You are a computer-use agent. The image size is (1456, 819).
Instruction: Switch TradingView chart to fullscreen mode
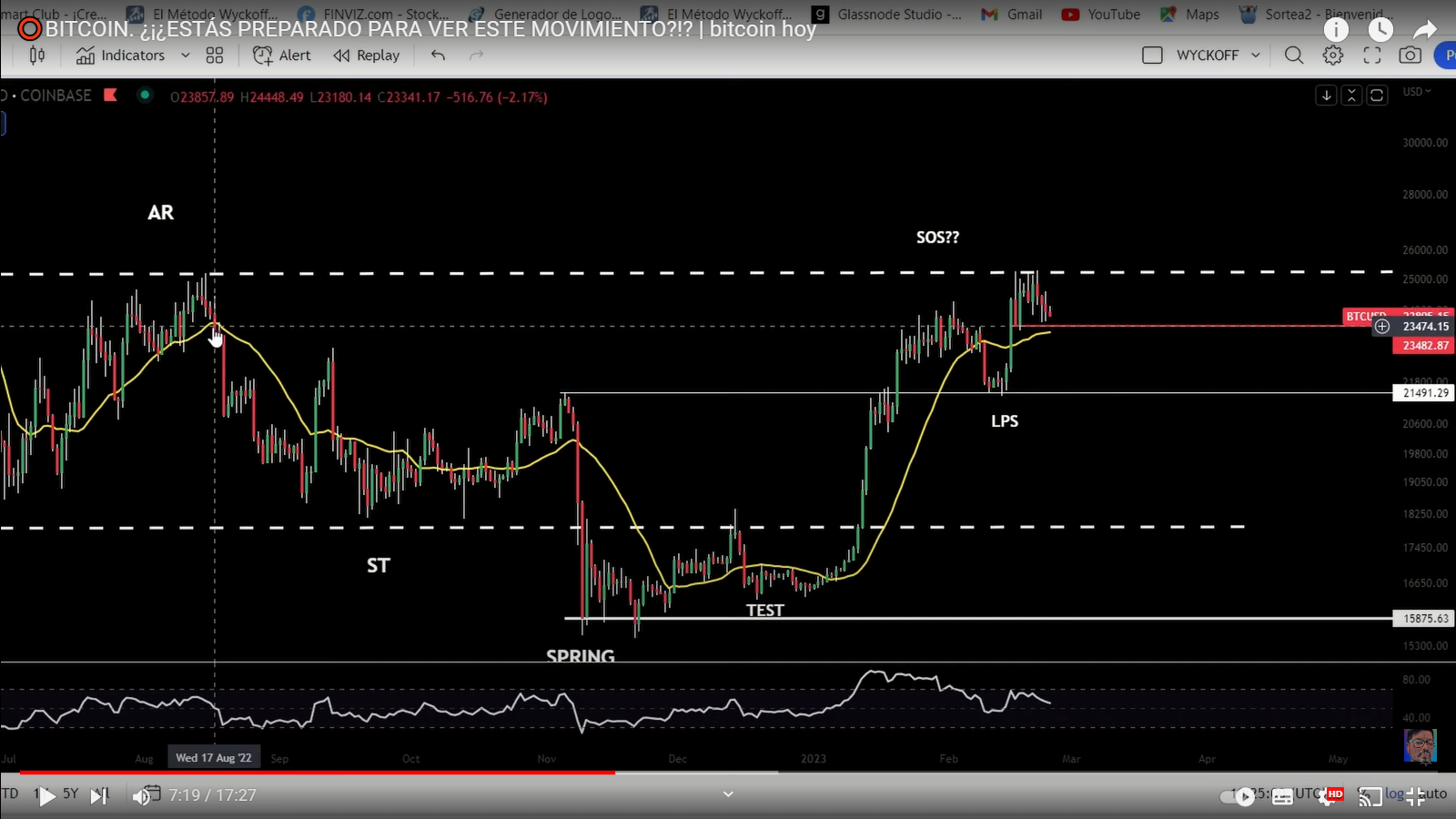pos(1372,56)
